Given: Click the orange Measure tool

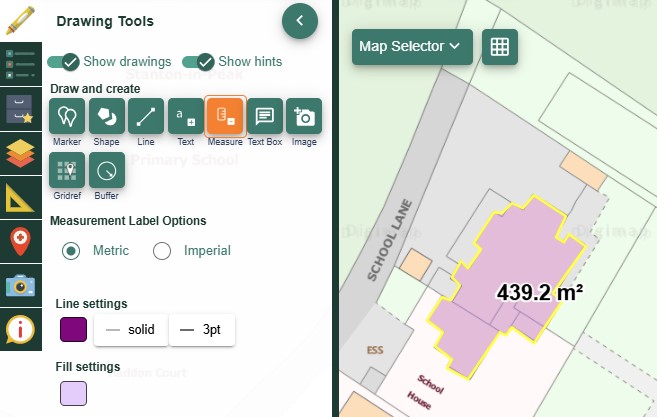Looking at the screenshot, I should click(225, 118).
